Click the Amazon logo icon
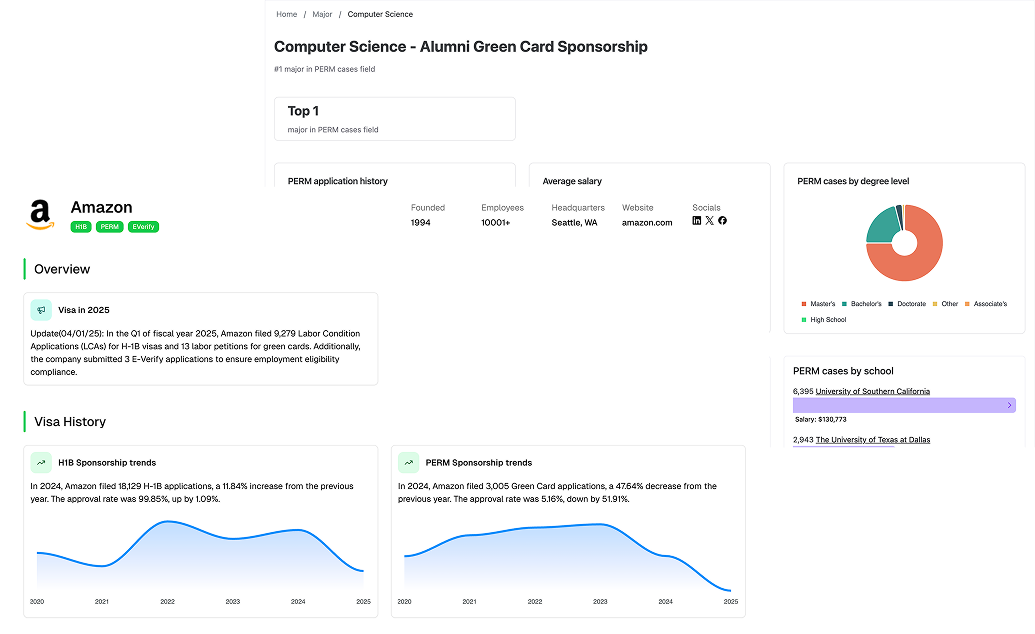Screen dimensions: 1035x634 [x=40, y=215]
